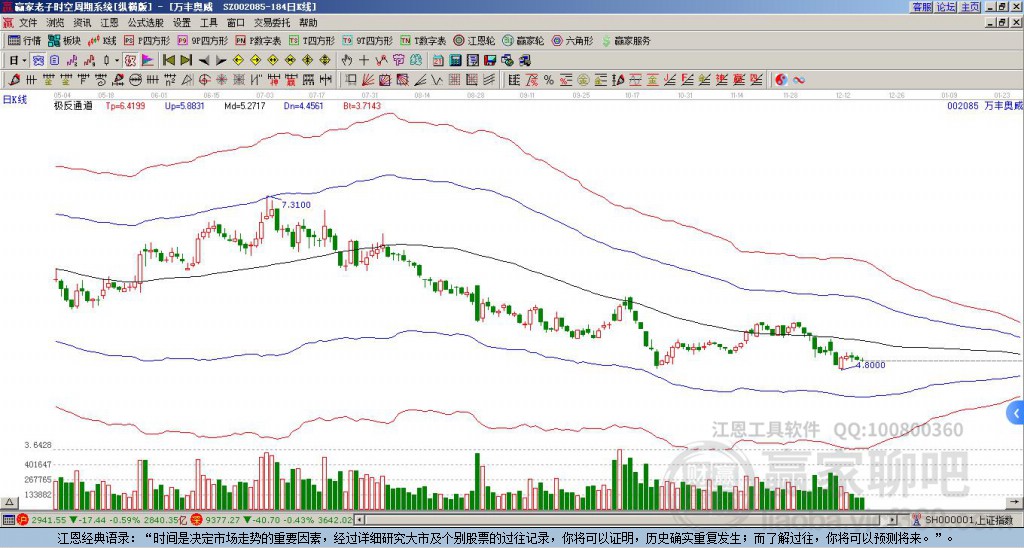Screen dimensions: 1024x548
Task: Click the red pen drawing tool icon
Action: click(14, 80)
